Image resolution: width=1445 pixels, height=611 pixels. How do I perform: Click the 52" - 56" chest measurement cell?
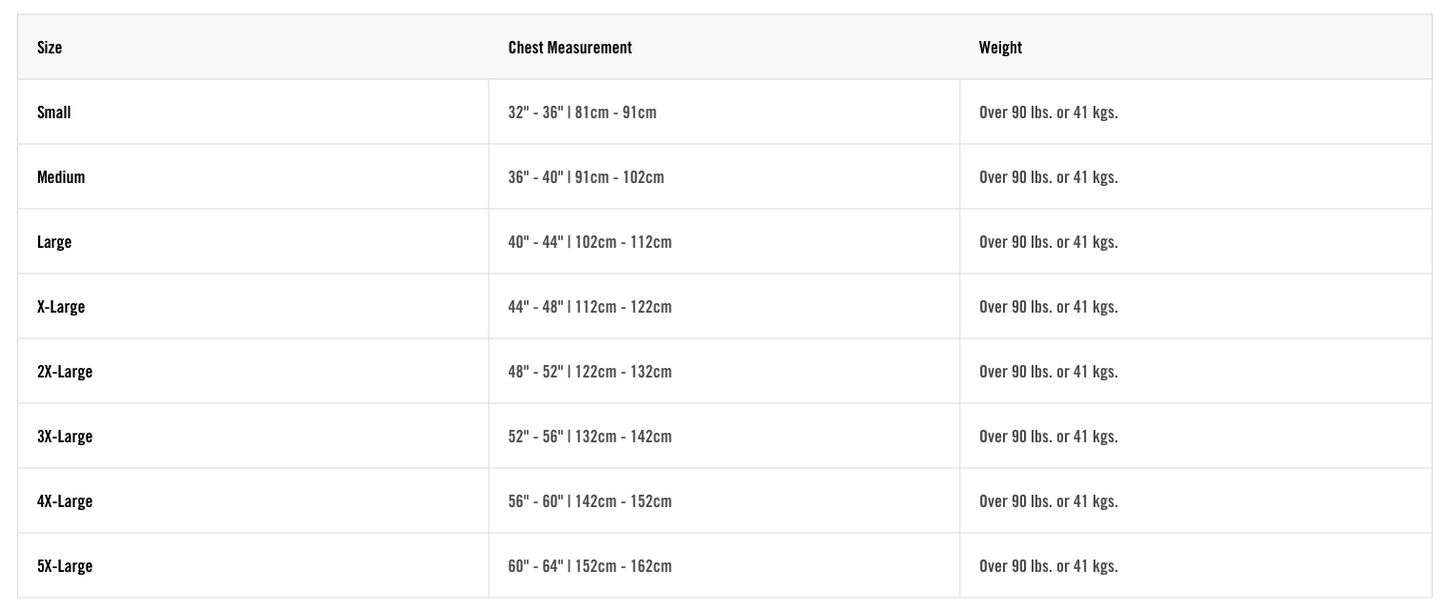tap(590, 437)
